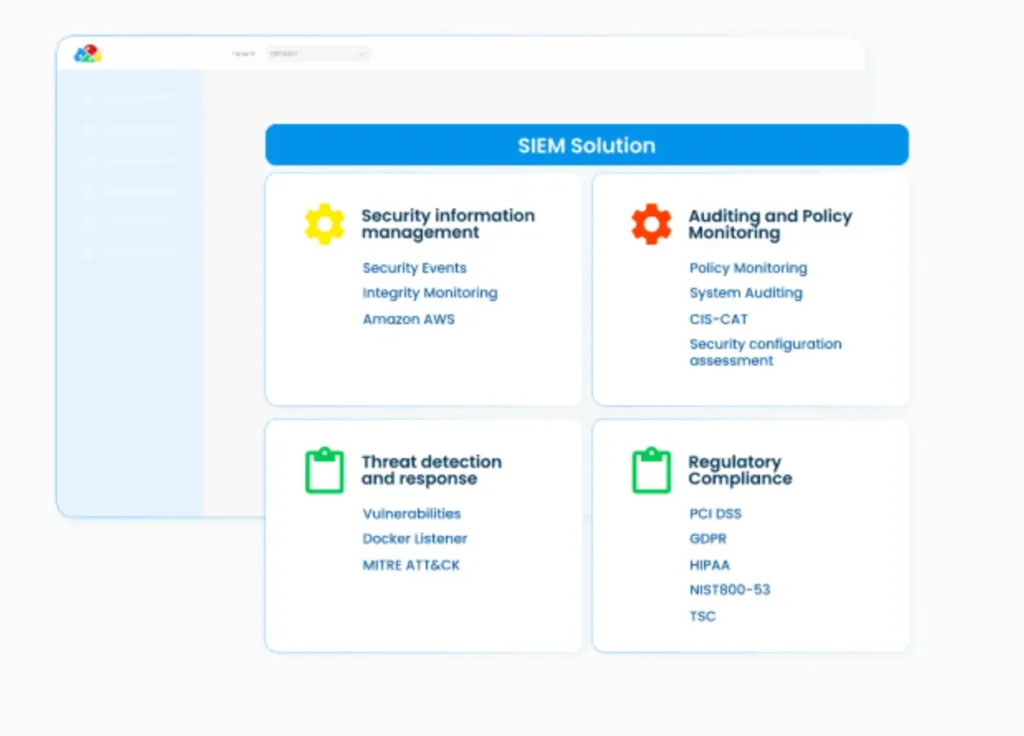Select NIST800-53 compliance link
The image size is (1024, 736).
click(729, 590)
